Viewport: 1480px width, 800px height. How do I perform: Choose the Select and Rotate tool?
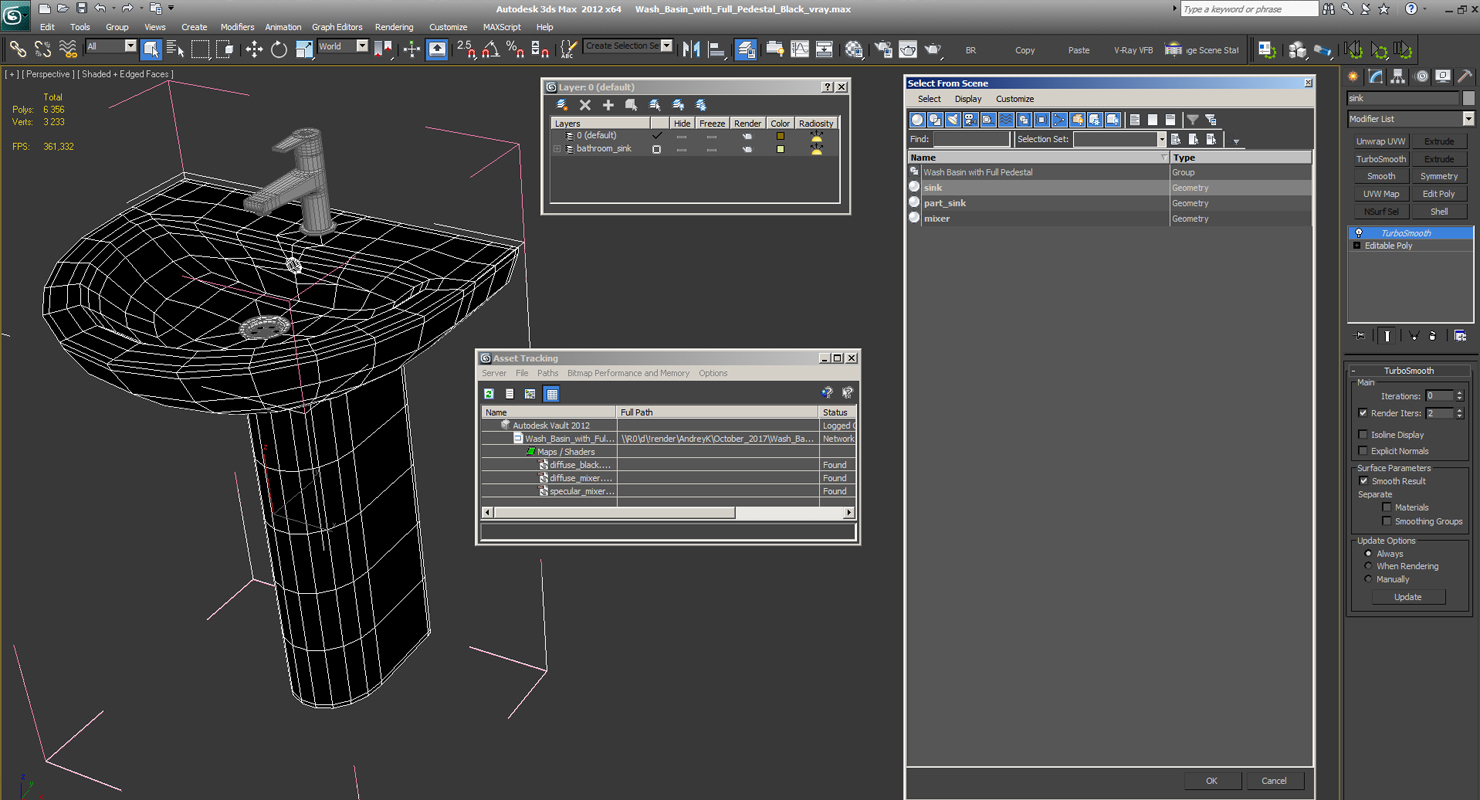(279, 49)
